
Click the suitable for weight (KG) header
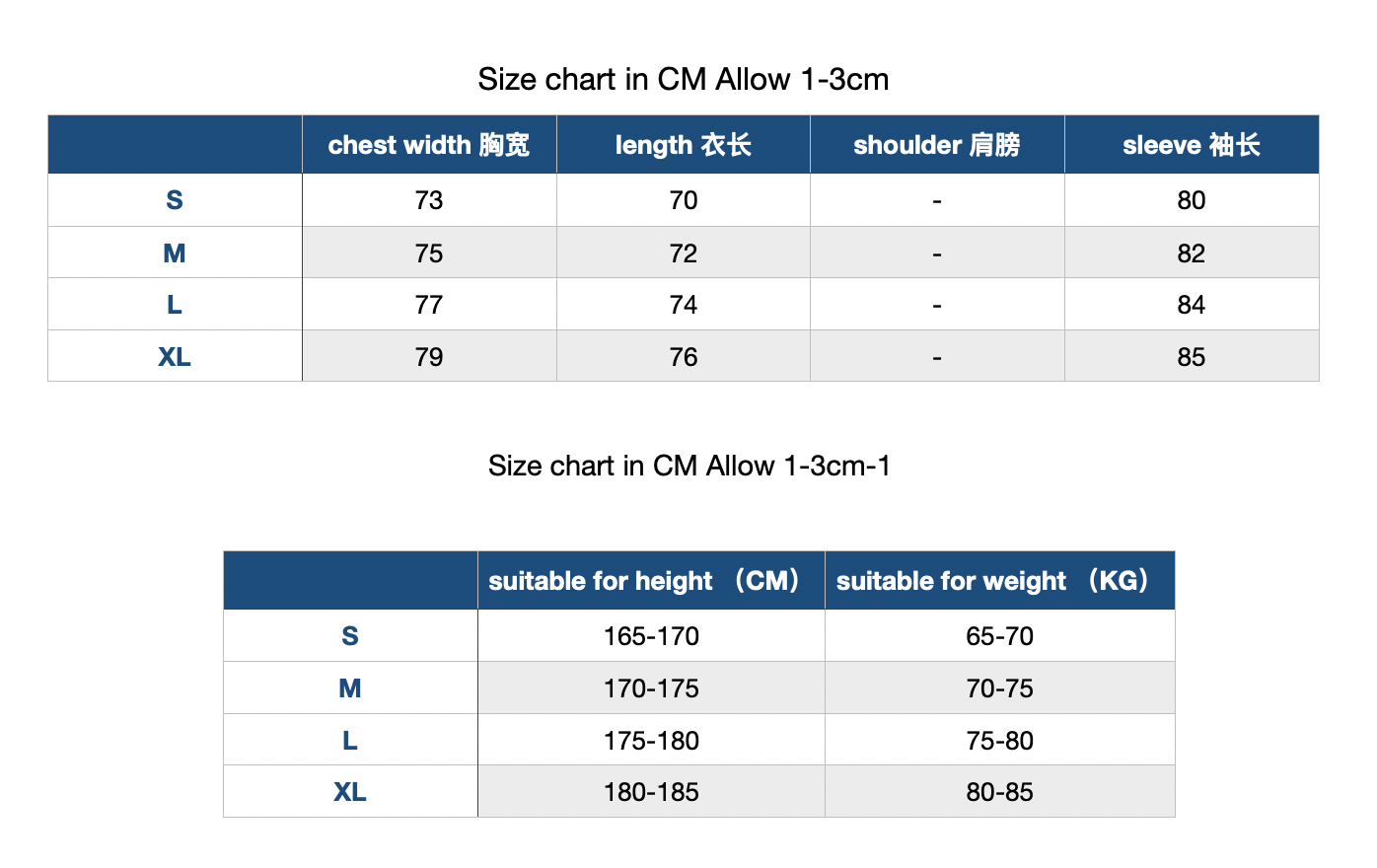pyautogui.click(x=1000, y=580)
